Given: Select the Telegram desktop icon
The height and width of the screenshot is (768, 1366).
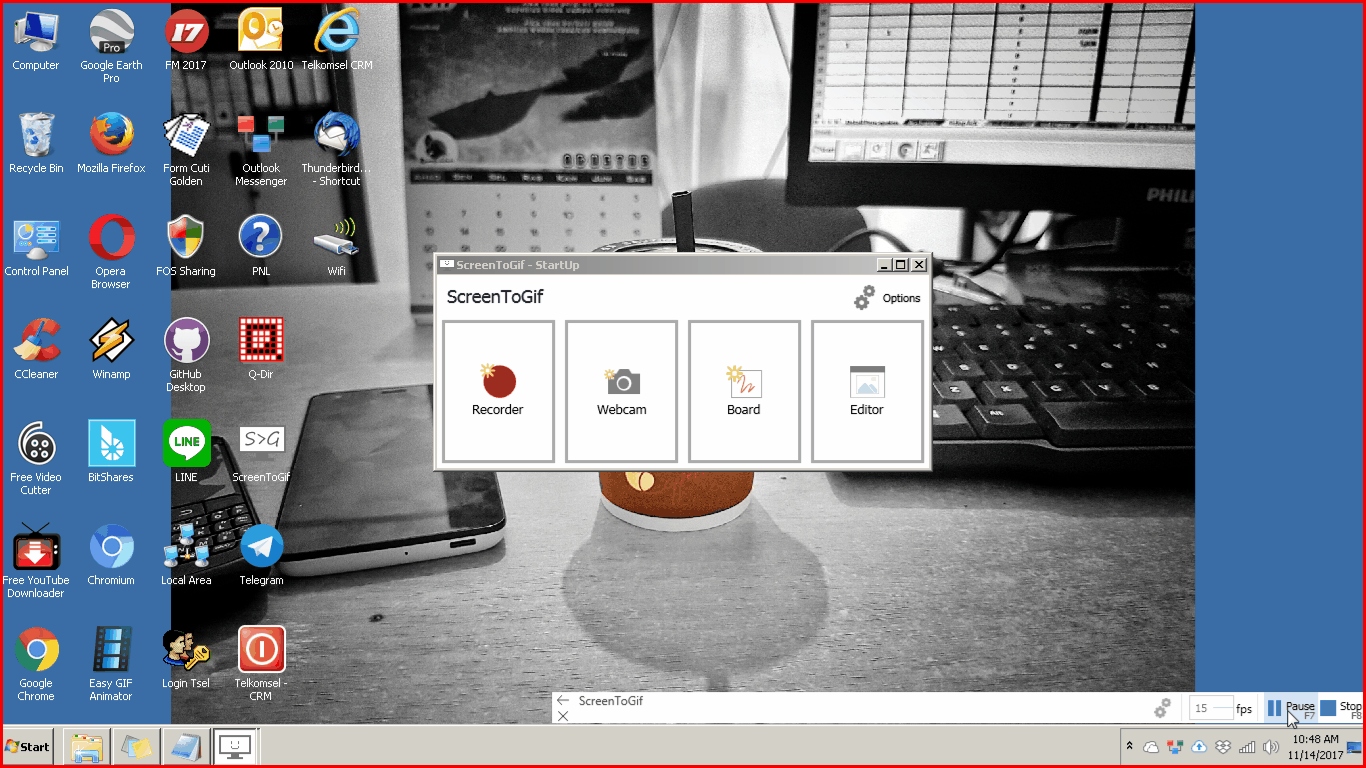Looking at the screenshot, I should [x=261, y=556].
